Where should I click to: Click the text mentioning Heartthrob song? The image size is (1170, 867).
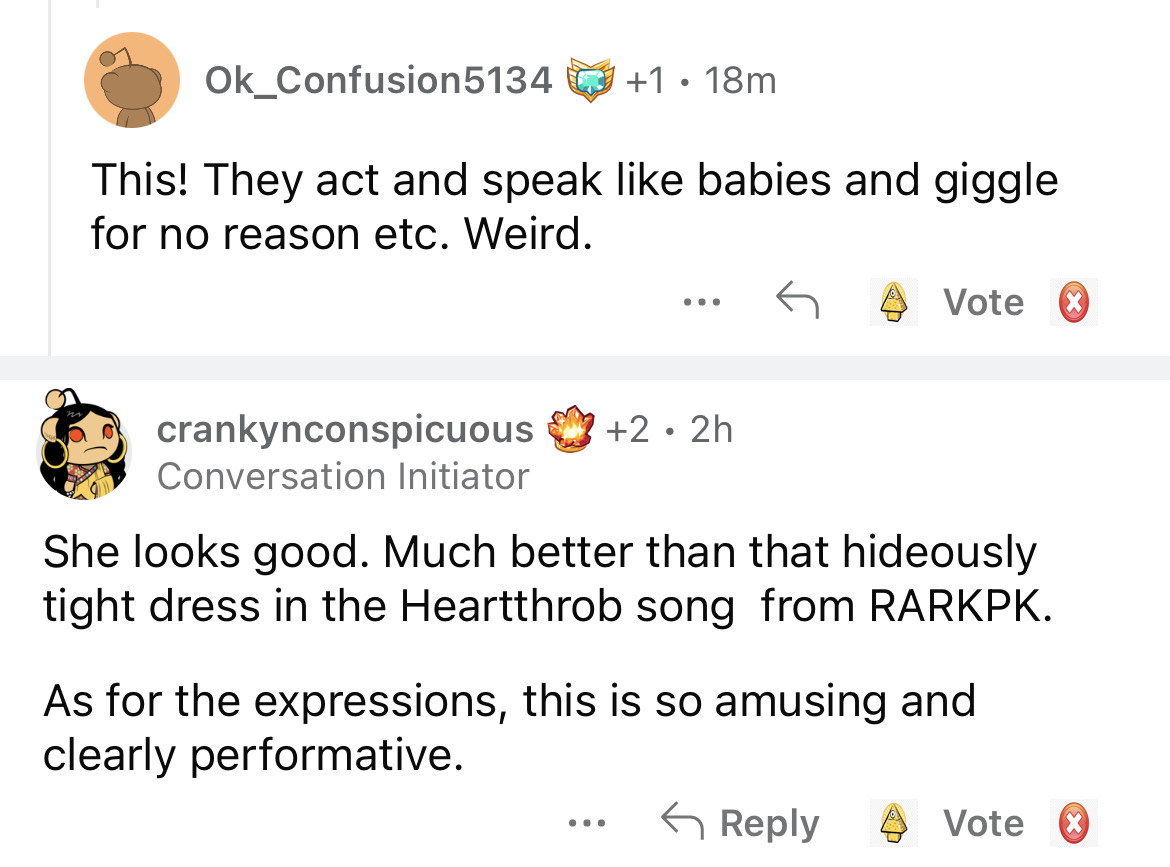click(567, 608)
